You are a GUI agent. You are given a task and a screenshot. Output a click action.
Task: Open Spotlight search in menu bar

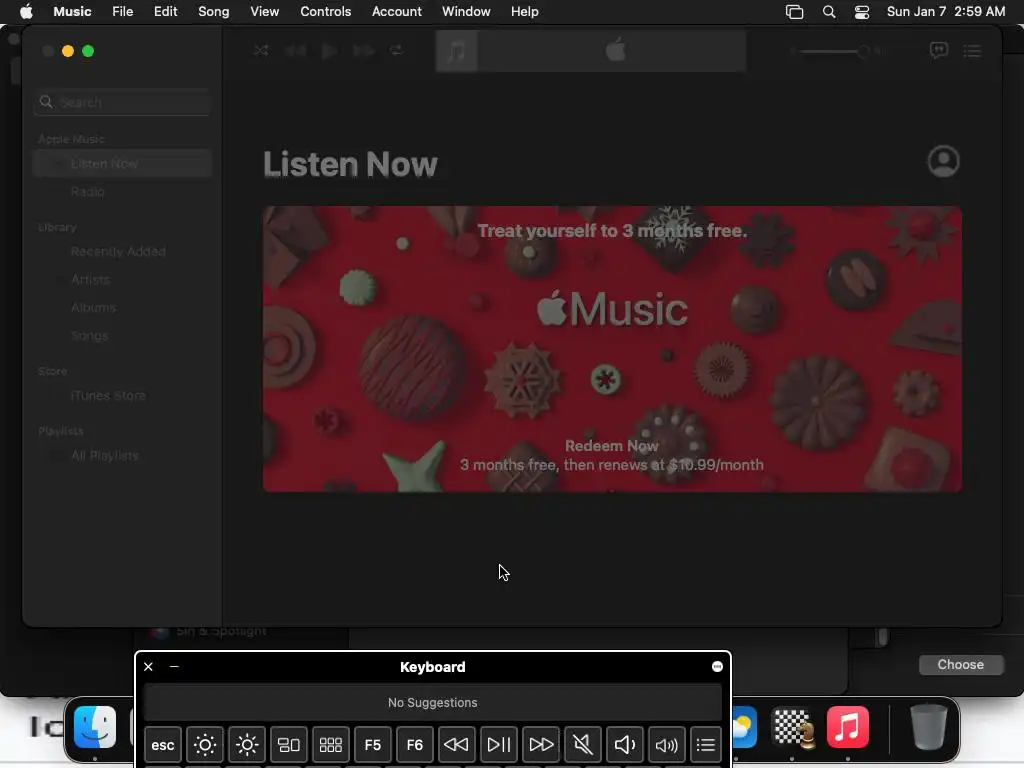[829, 12]
